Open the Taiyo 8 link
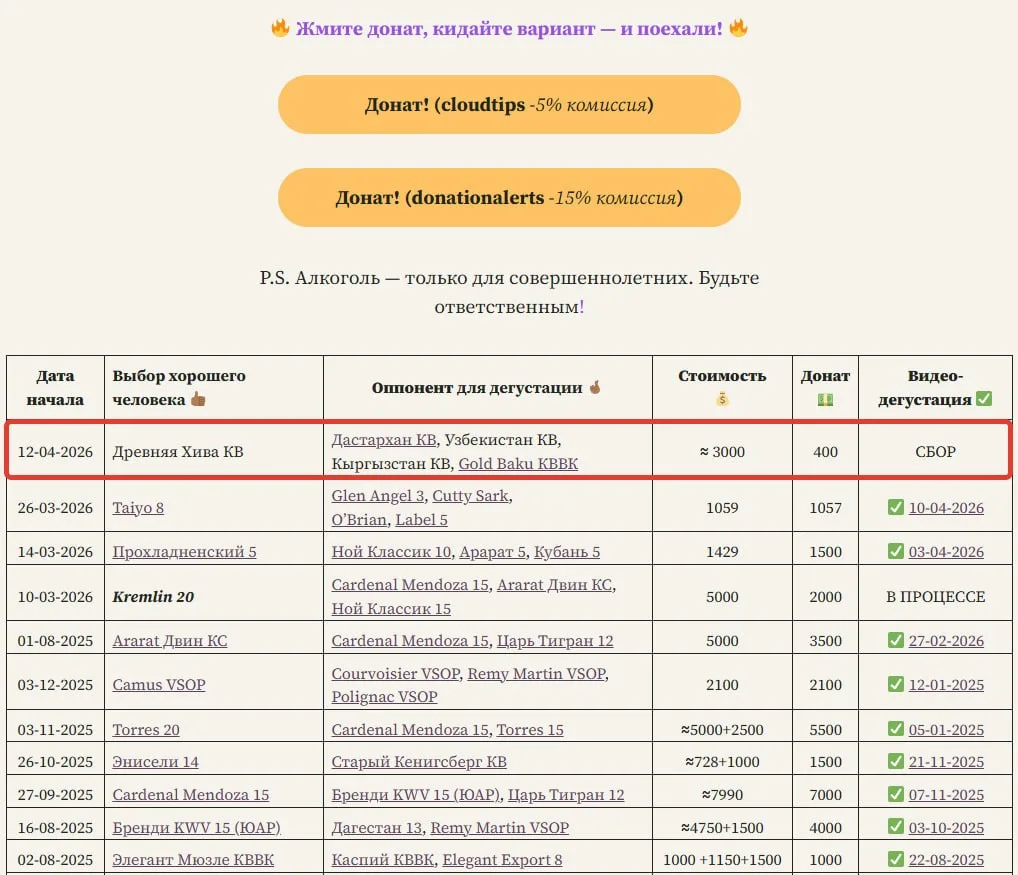 click(x=138, y=508)
